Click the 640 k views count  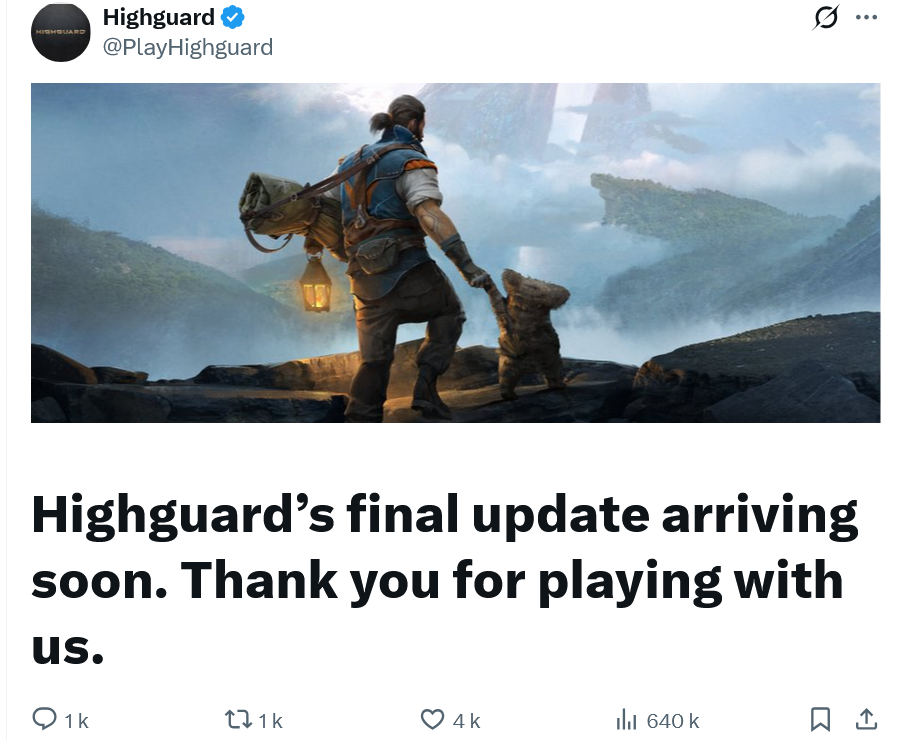[x=673, y=721]
